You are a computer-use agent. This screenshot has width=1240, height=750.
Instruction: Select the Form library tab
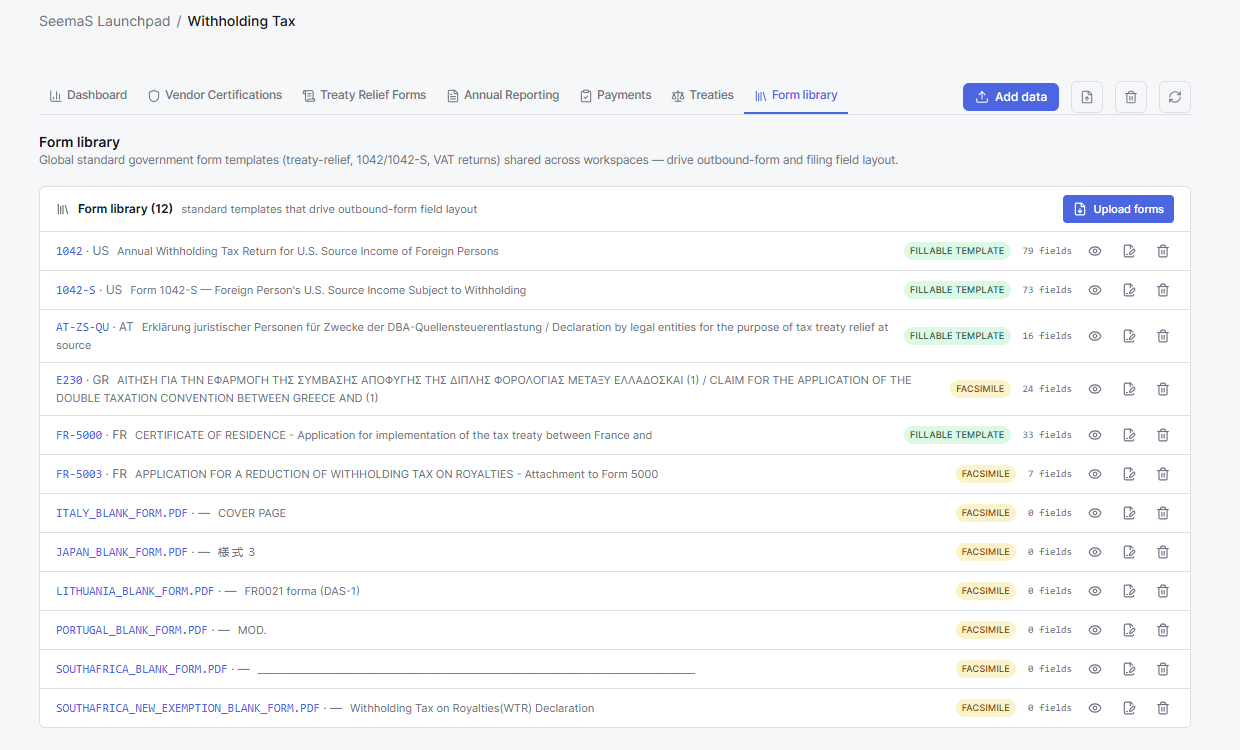[796, 95]
